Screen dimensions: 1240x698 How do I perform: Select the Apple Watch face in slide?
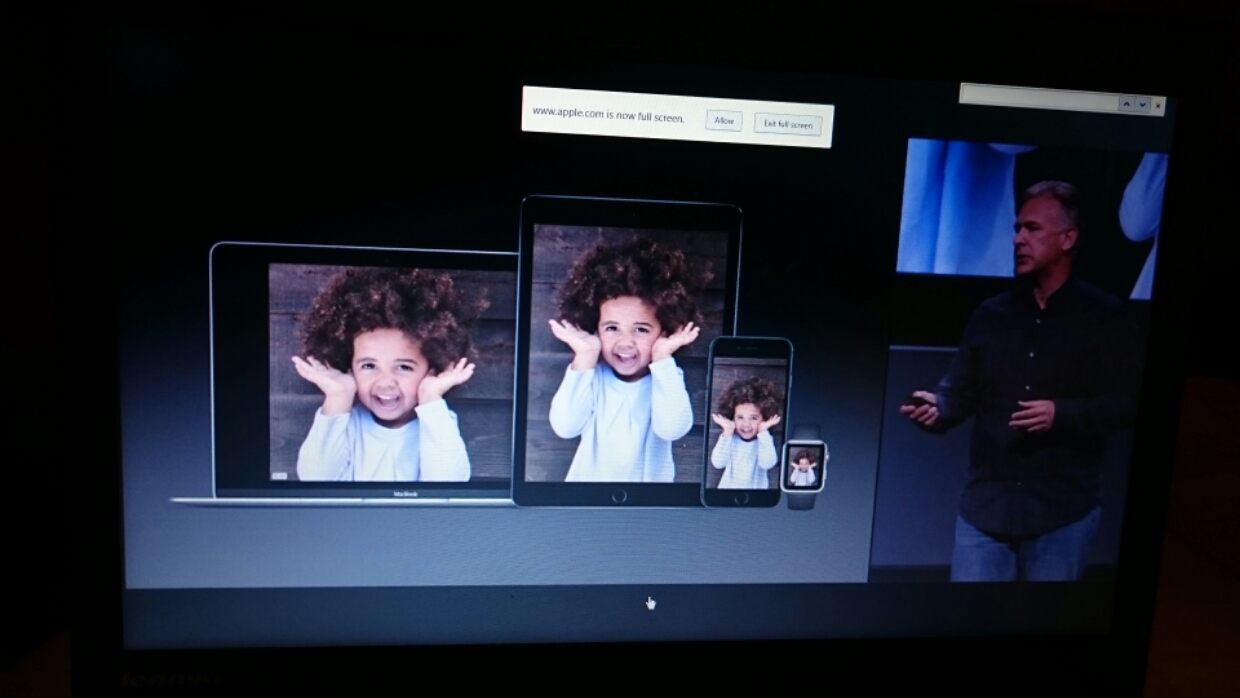point(803,465)
